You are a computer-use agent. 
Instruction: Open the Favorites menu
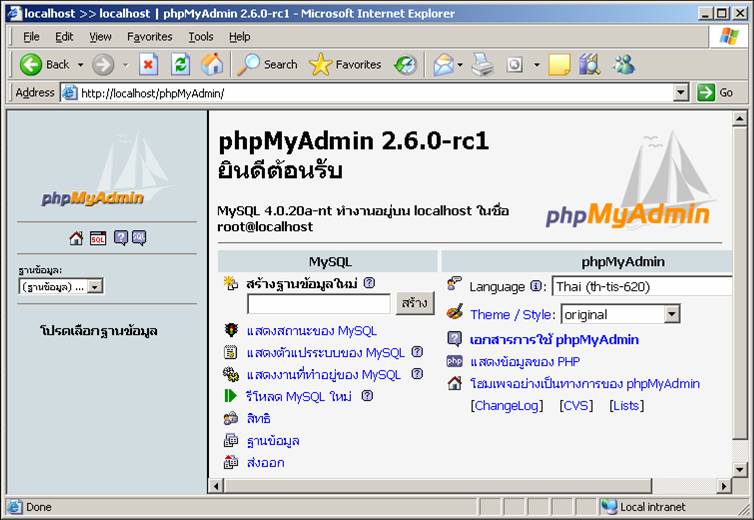150,37
